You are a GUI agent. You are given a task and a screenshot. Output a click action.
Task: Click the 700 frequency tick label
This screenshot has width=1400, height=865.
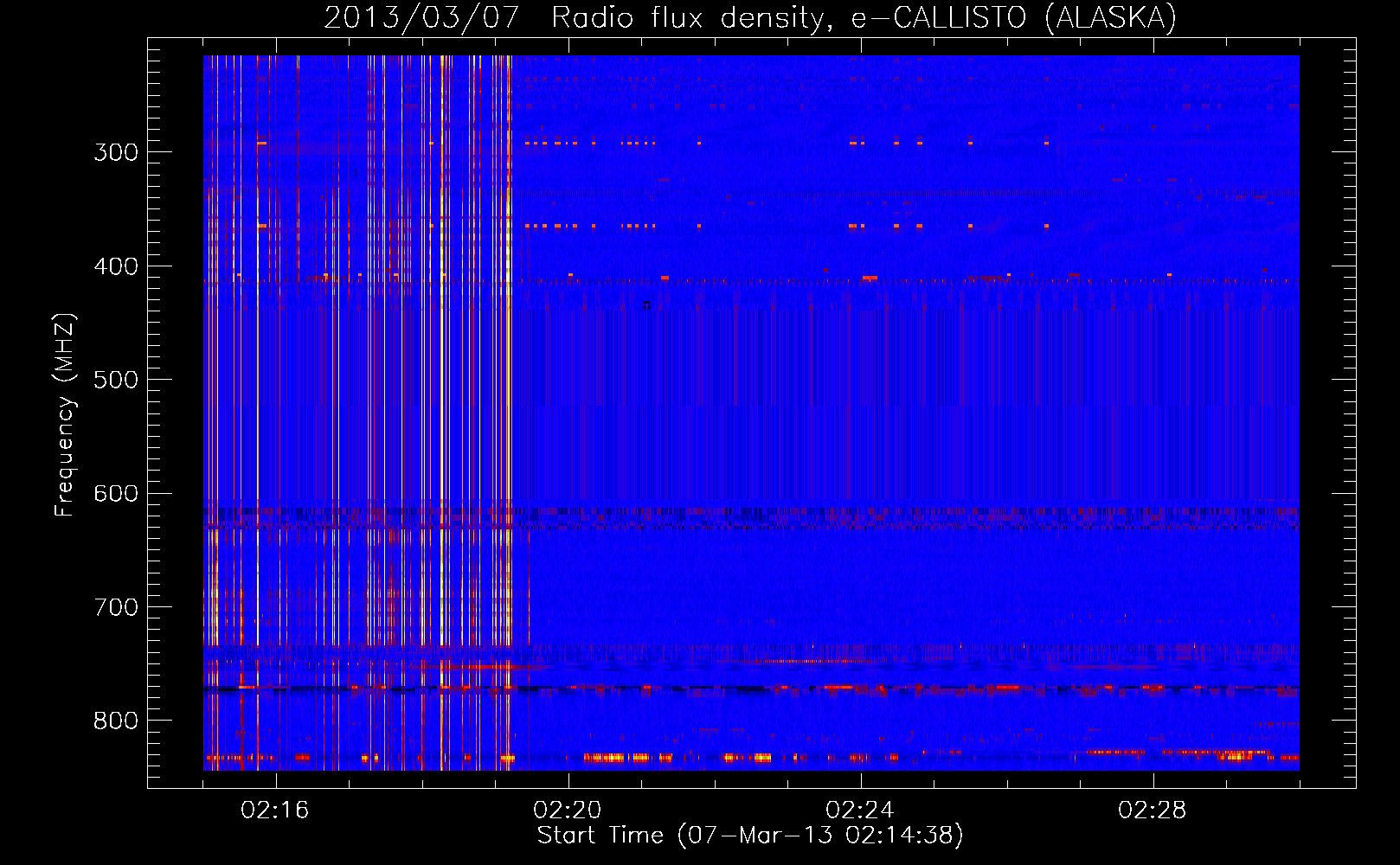116,607
